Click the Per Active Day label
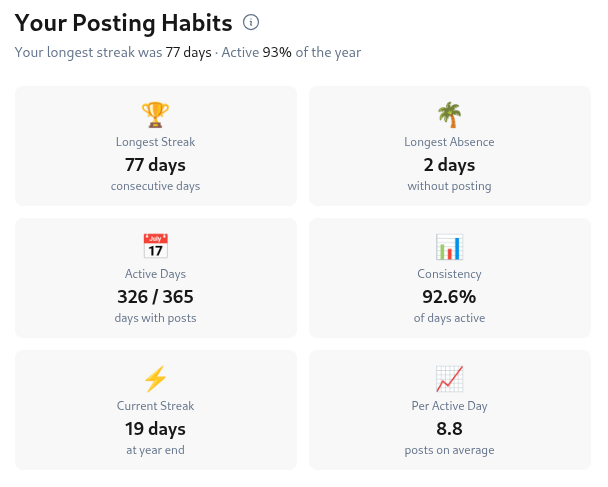The width and height of the screenshot is (608, 487). click(449, 406)
